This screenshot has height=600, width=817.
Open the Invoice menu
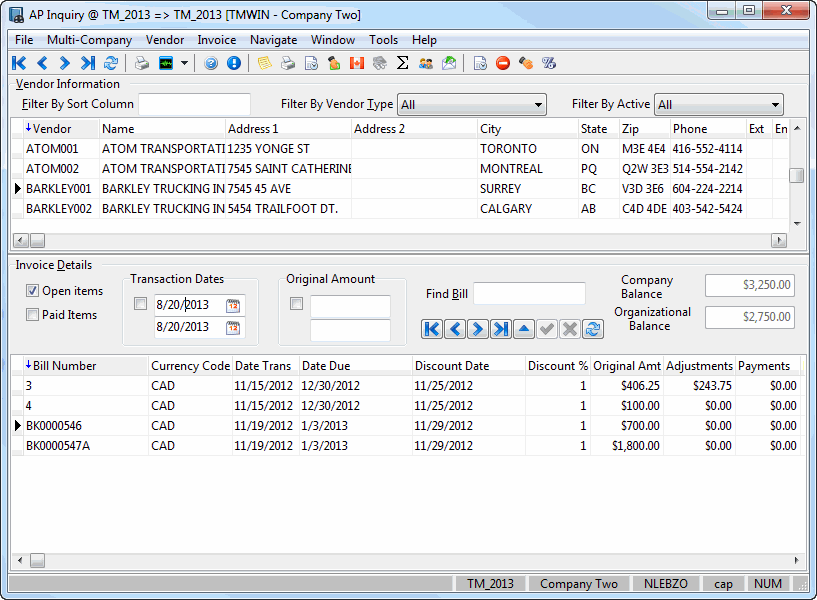216,40
